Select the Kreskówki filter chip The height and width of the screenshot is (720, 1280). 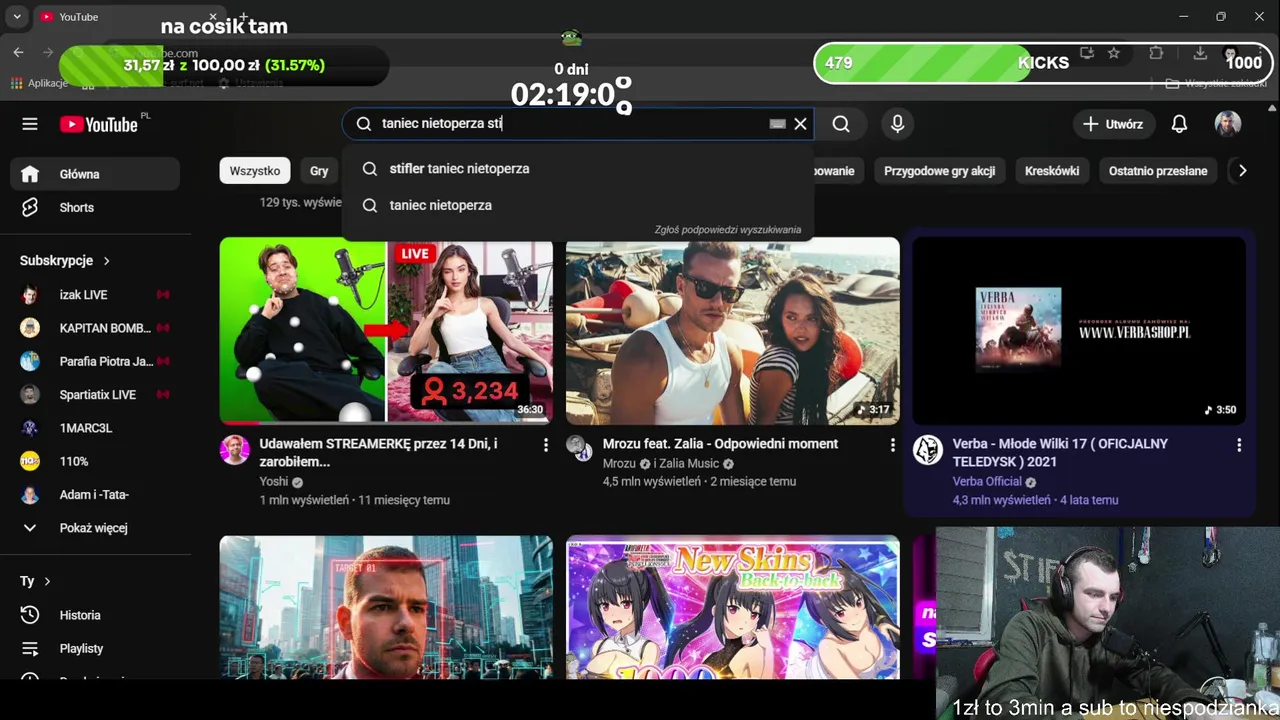pyautogui.click(x=1052, y=171)
